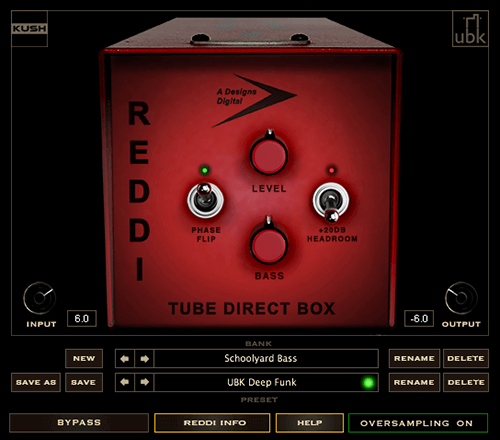The height and width of the screenshot is (440, 500).
Task: Click the Kush logo icon
Action: point(29,29)
